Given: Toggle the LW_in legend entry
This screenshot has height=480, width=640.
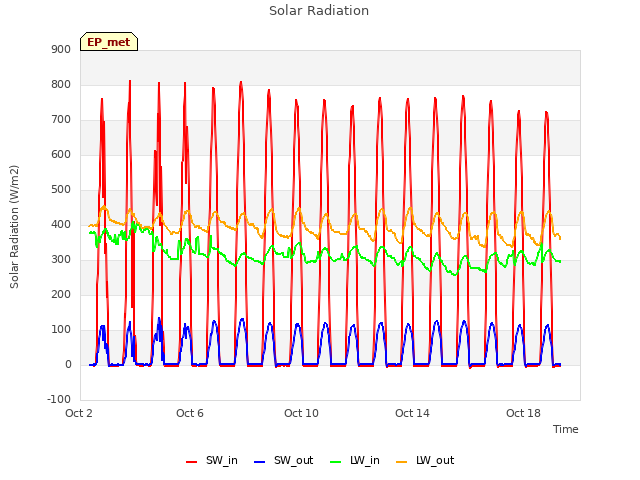Looking at the screenshot, I should [355, 460].
